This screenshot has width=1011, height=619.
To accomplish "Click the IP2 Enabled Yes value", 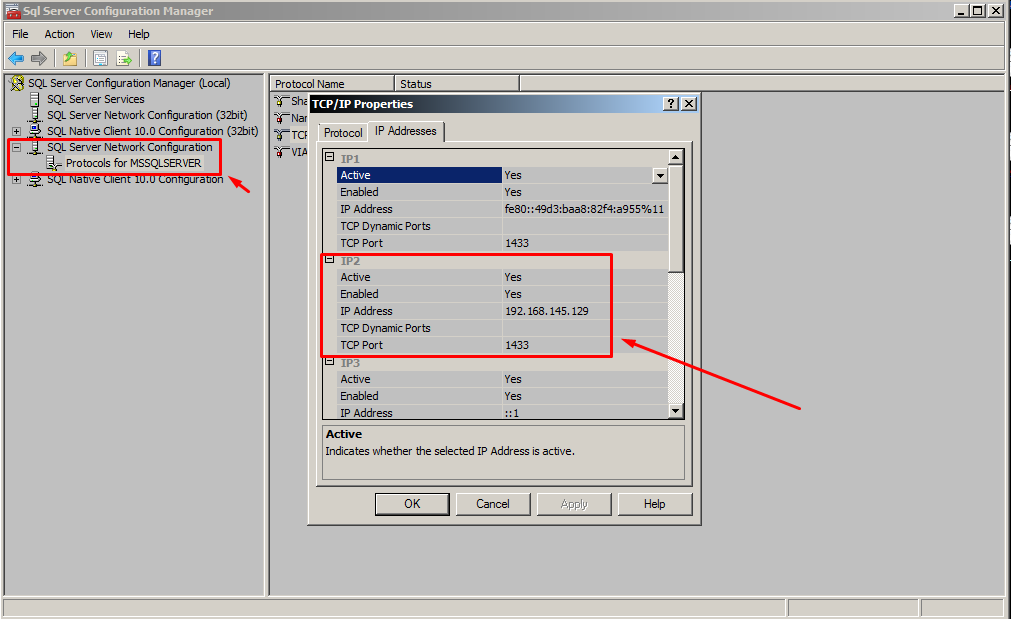I will tap(513, 295).
